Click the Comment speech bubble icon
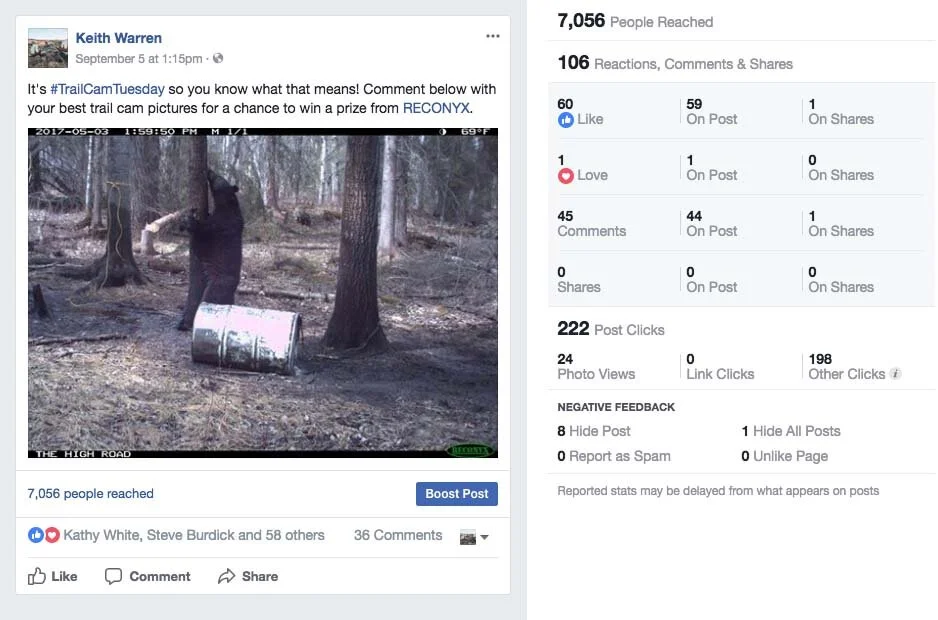Screen dimensions: 938x620 pos(113,576)
